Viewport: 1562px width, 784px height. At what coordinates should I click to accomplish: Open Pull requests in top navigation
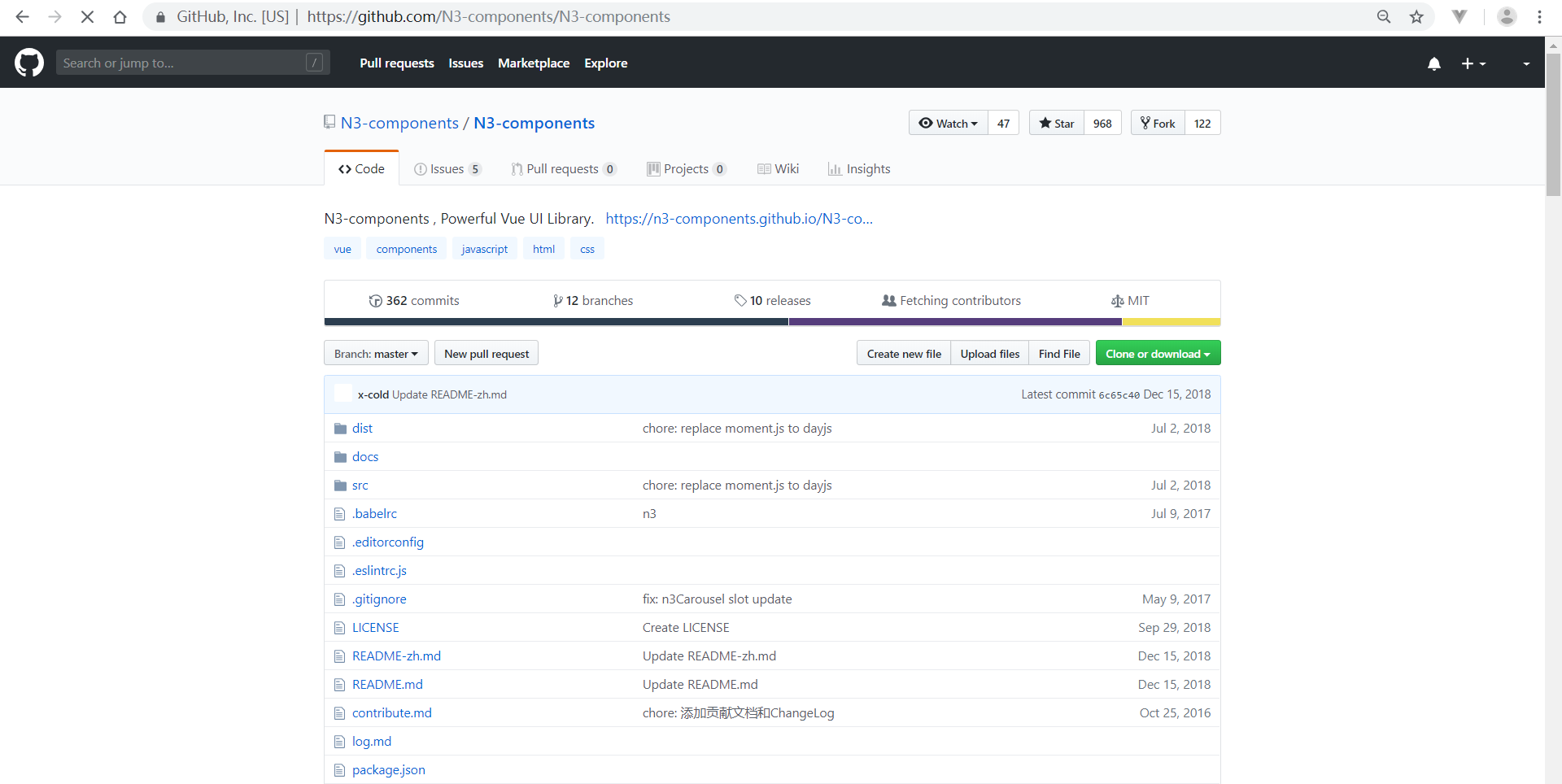pos(397,63)
